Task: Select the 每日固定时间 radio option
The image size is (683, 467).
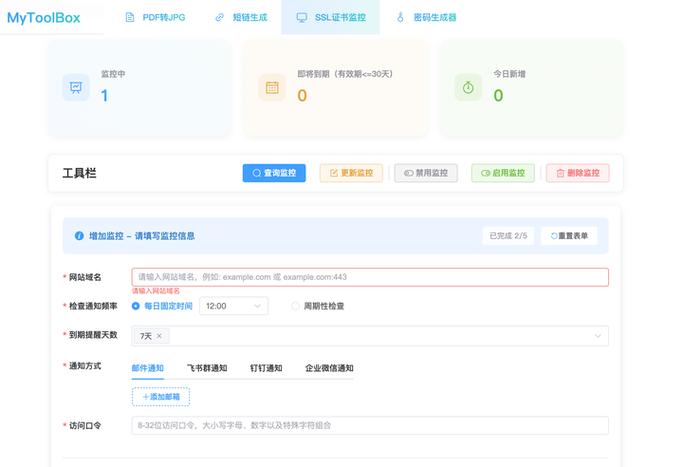Action: (162, 306)
